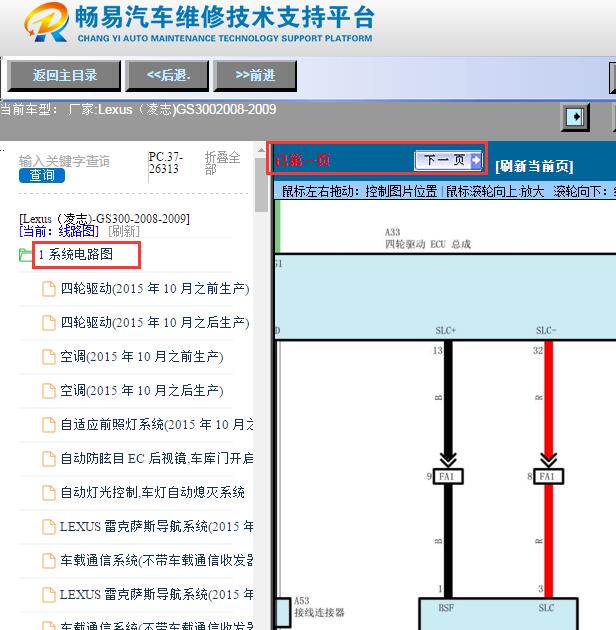This screenshot has height=630, width=616.
Task: Click the sidebar scrollbar up arrow
Action: [x=261, y=150]
